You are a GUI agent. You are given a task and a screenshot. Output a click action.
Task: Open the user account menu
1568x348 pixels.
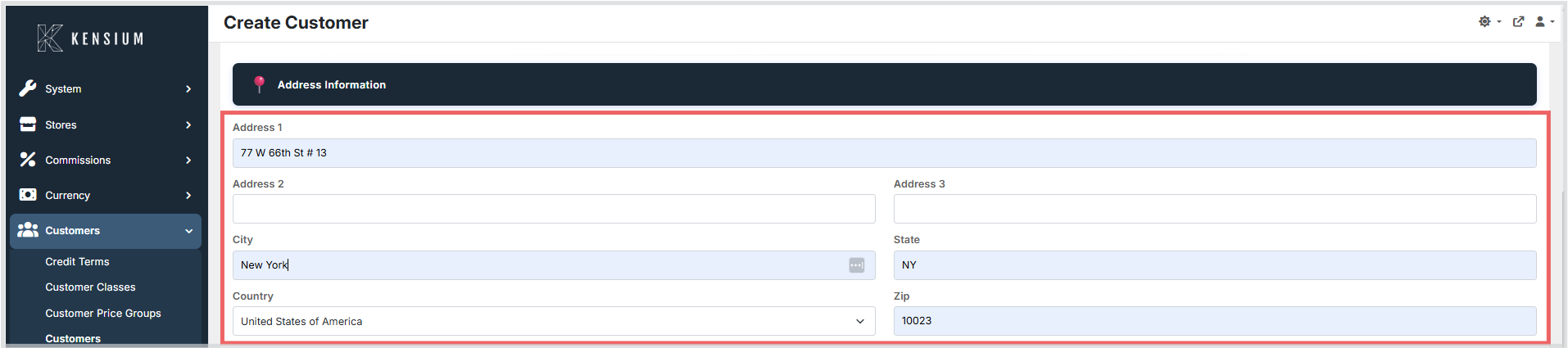1544,22
